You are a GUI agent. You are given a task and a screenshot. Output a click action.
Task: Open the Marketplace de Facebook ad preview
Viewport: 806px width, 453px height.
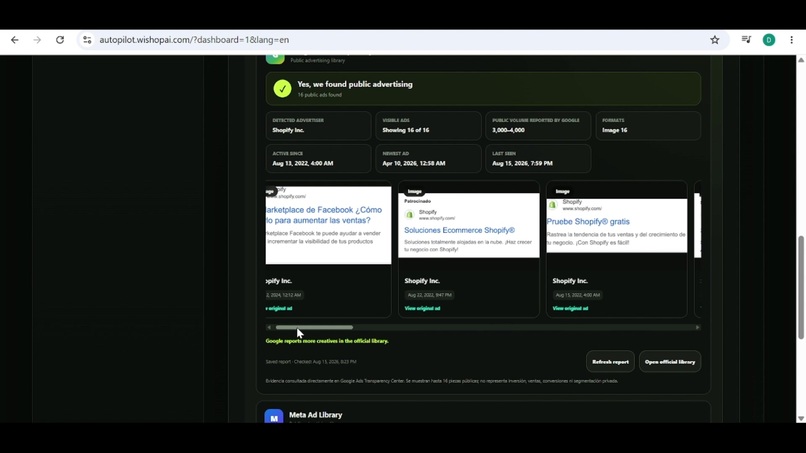328,225
